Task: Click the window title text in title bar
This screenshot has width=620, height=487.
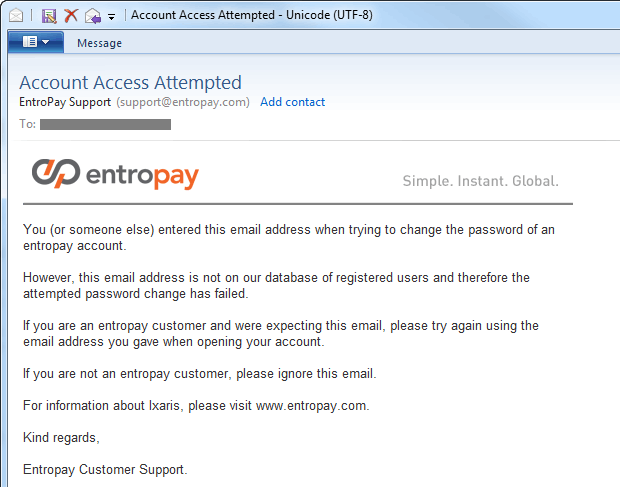Action: (251, 15)
